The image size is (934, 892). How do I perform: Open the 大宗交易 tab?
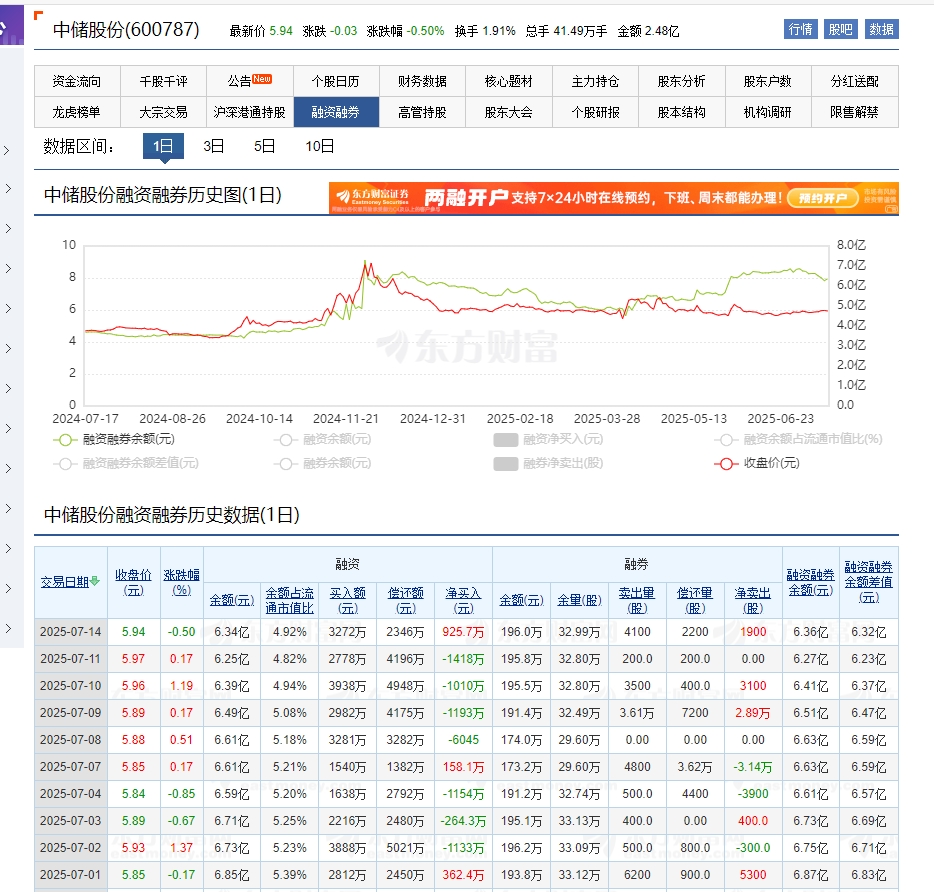click(164, 112)
